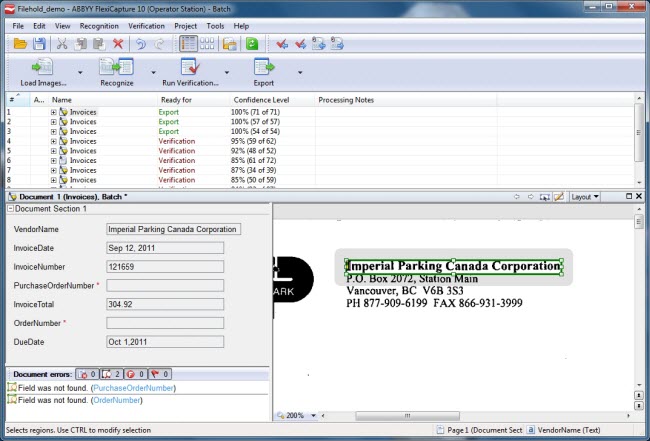
Task: Click the folder with window toolbar icon
Action: (229, 44)
